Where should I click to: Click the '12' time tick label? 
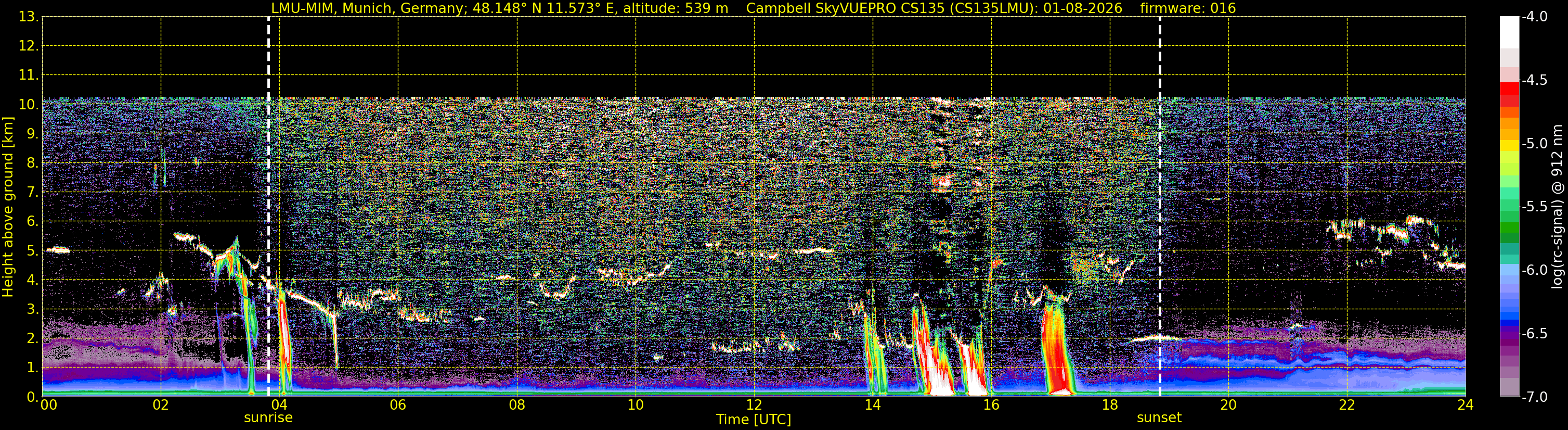pos(754,405)
